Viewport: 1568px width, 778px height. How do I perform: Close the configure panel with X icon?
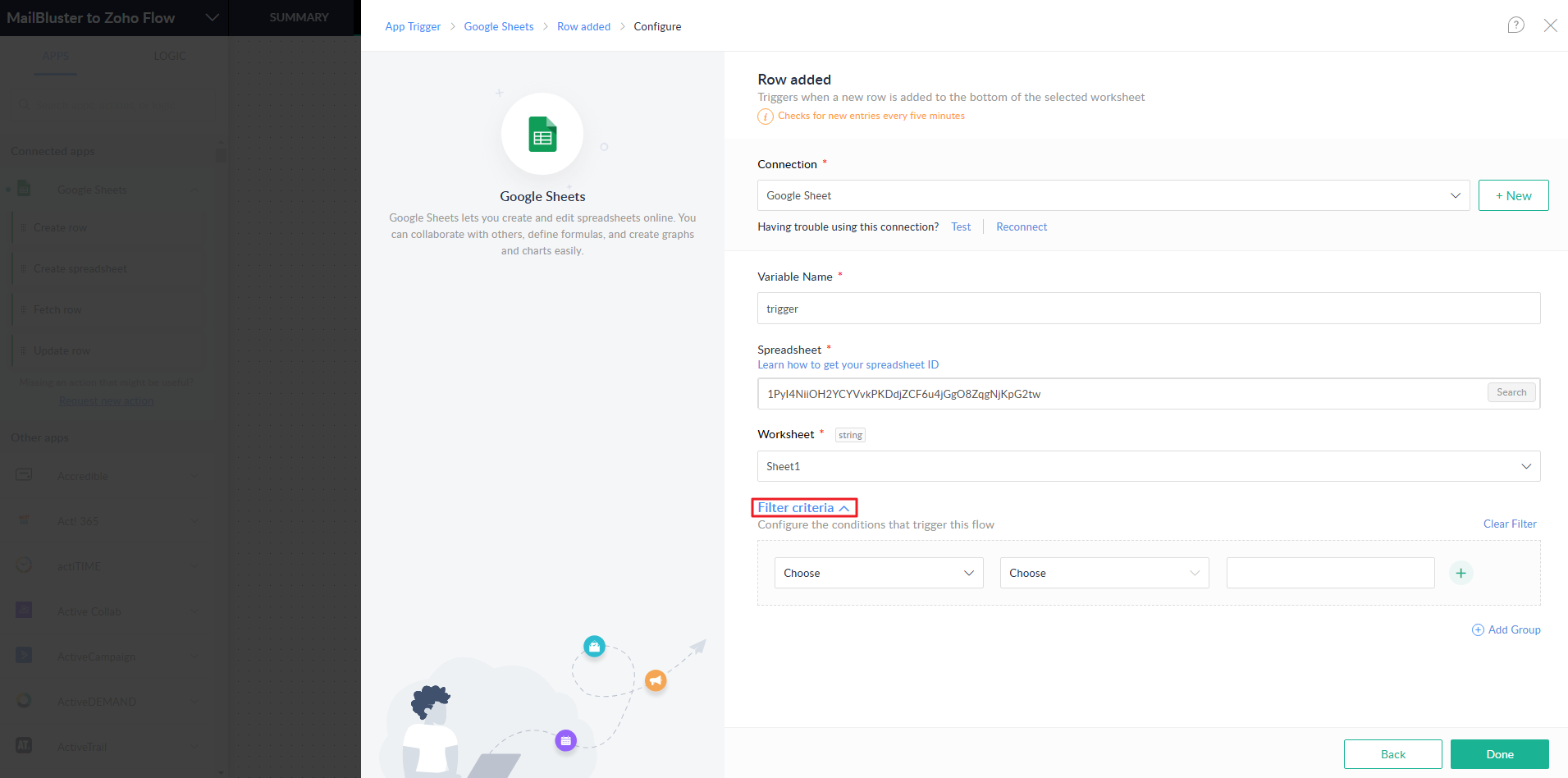point(1550,25)
